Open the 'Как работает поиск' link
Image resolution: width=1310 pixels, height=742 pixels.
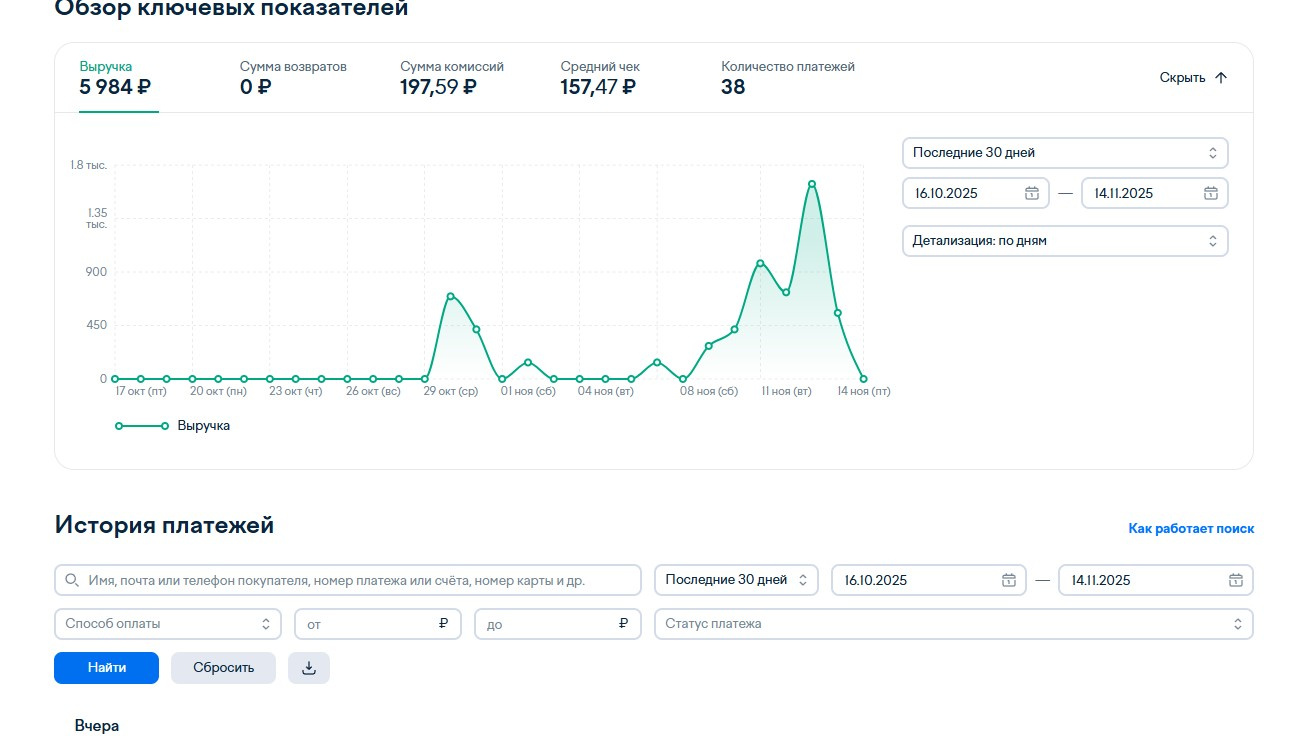pyautogui.click(x=1191, y=528)
